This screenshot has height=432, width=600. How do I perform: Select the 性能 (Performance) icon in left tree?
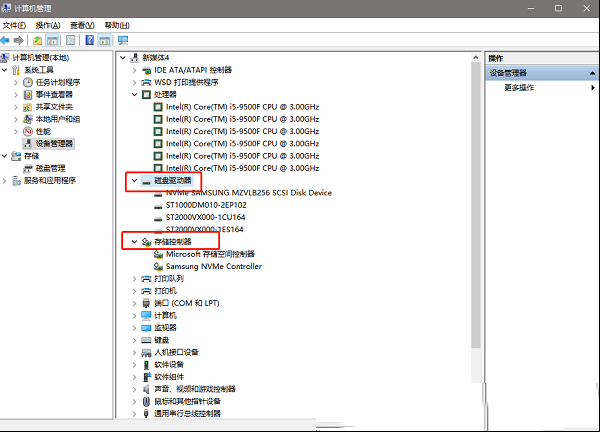coord(28,131)
